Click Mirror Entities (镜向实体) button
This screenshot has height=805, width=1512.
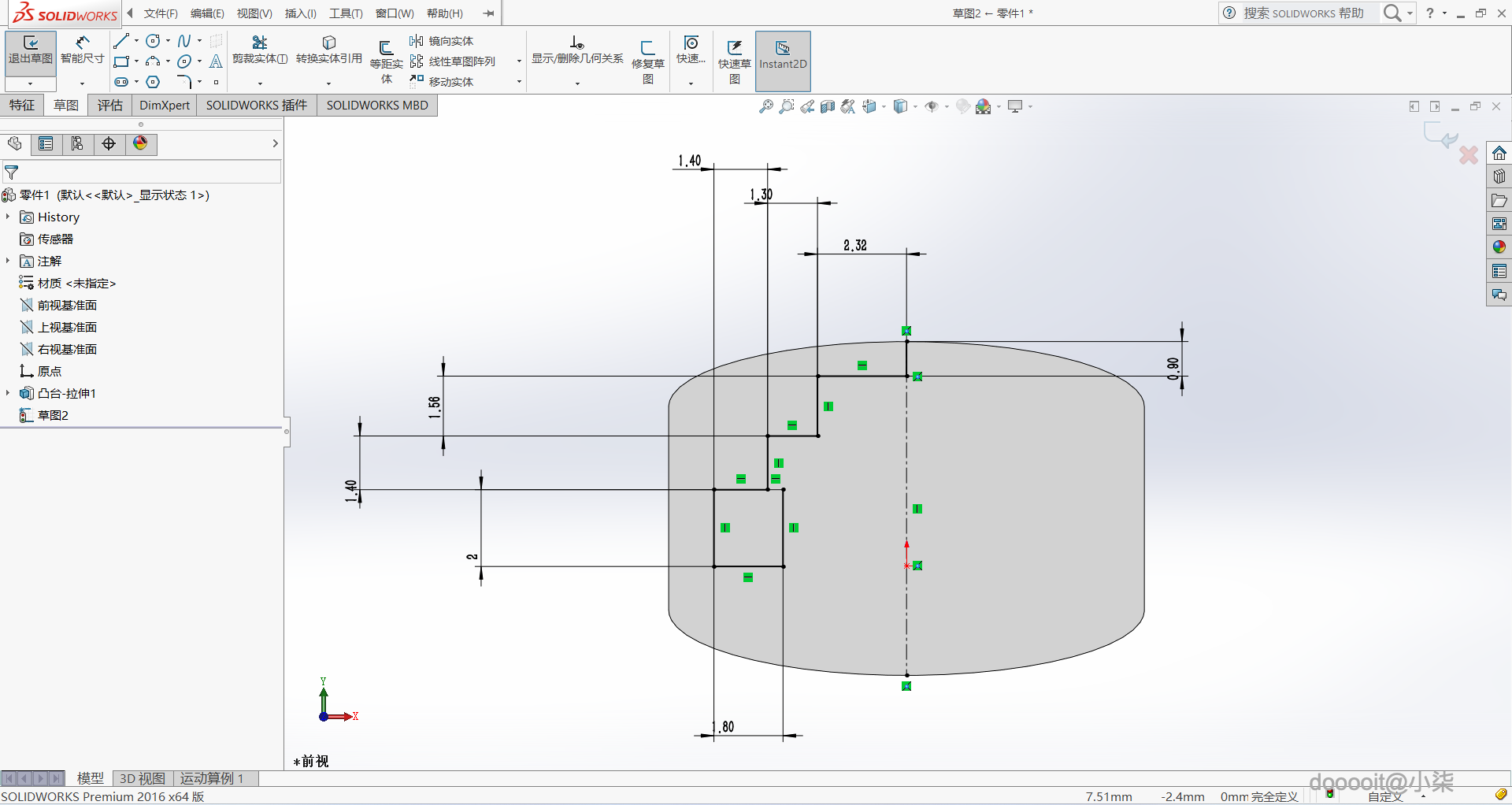[x=442, y=41]
